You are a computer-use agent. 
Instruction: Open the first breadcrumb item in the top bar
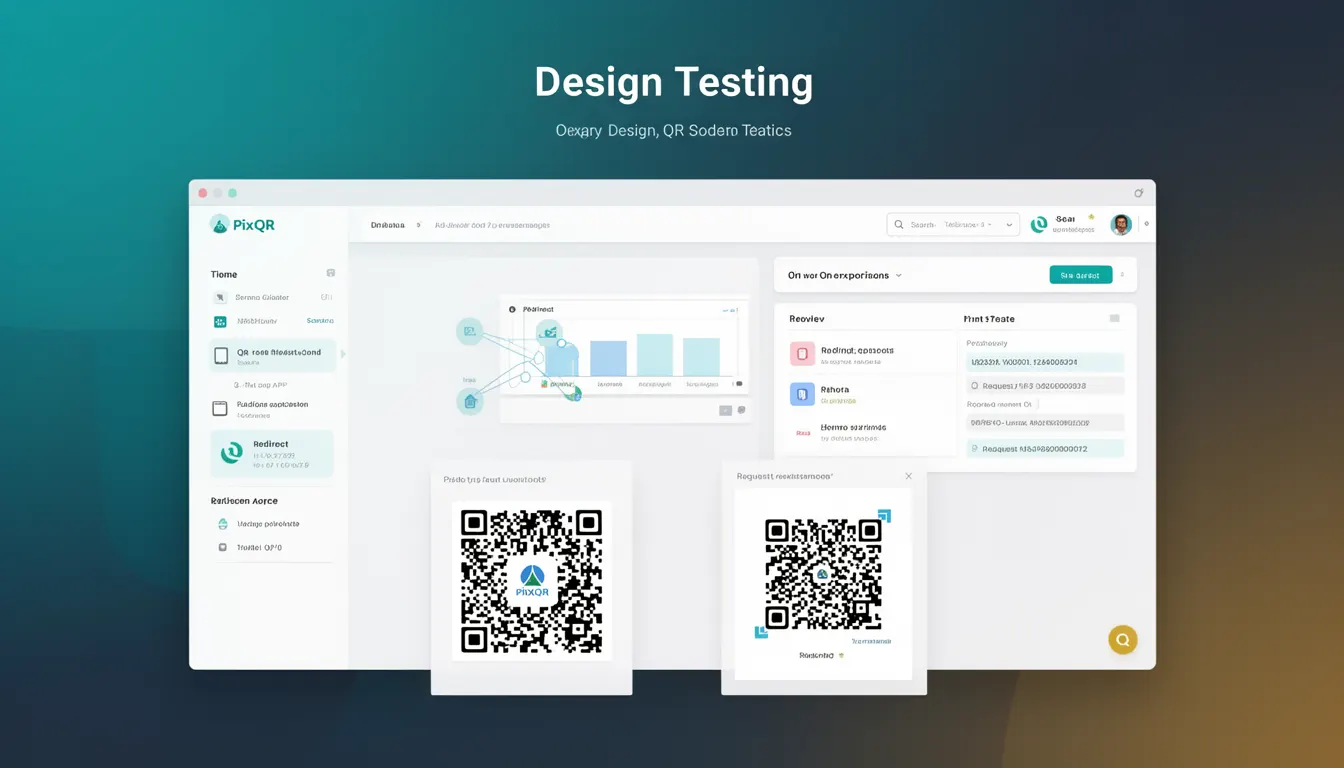click(x=388, y=225)
